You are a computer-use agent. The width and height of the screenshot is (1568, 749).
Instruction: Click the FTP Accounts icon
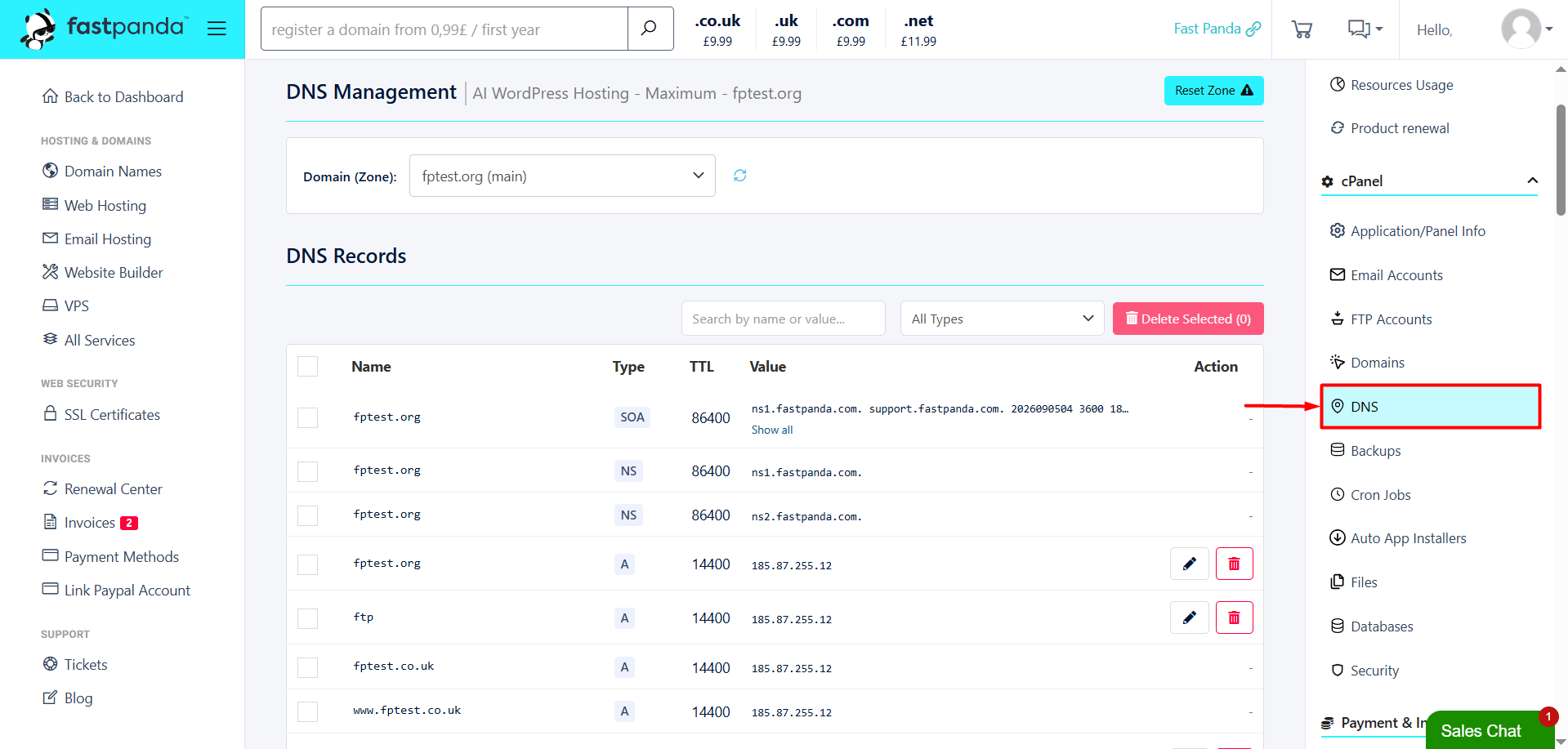point(1338,319)
